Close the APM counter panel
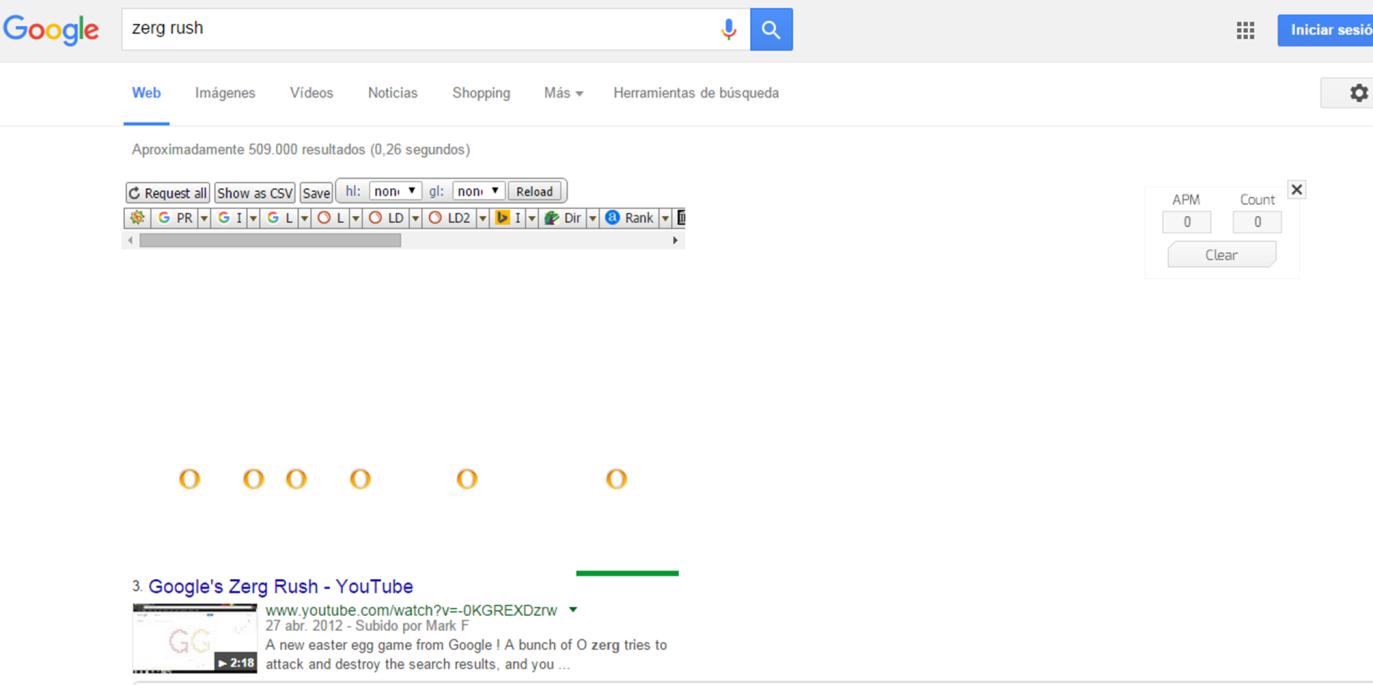 point(1297,190)
